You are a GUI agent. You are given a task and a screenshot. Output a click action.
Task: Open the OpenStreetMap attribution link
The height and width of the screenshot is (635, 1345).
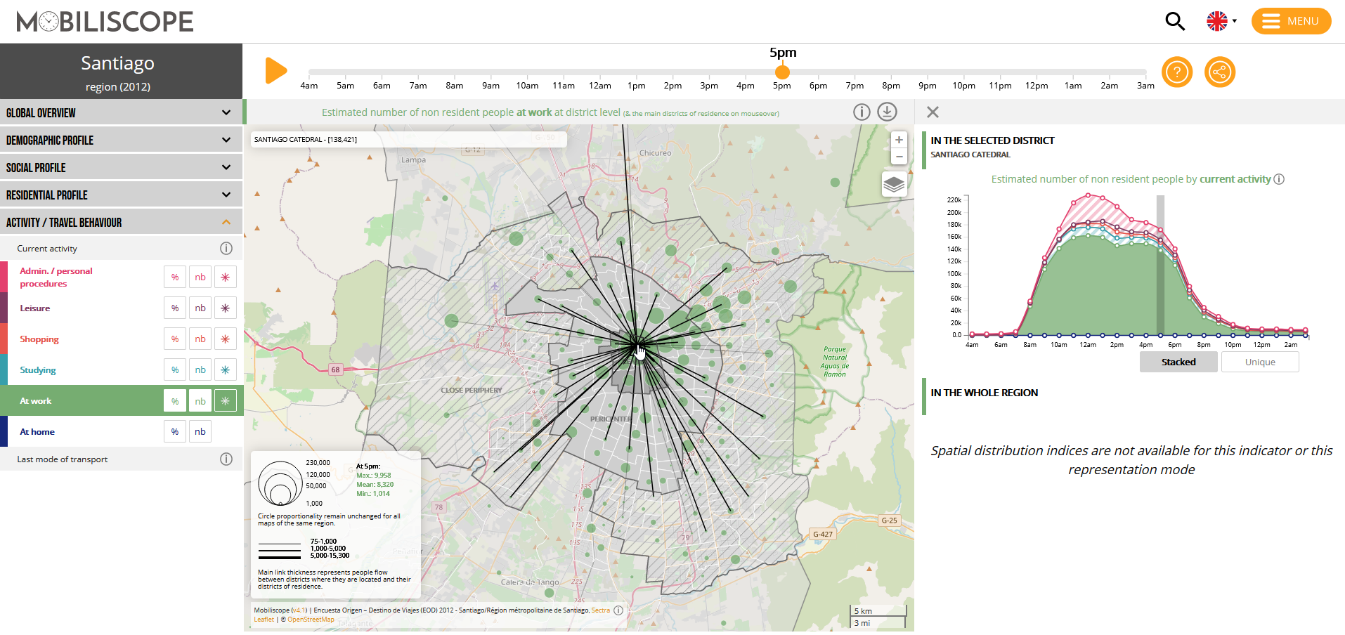point(313,619)
